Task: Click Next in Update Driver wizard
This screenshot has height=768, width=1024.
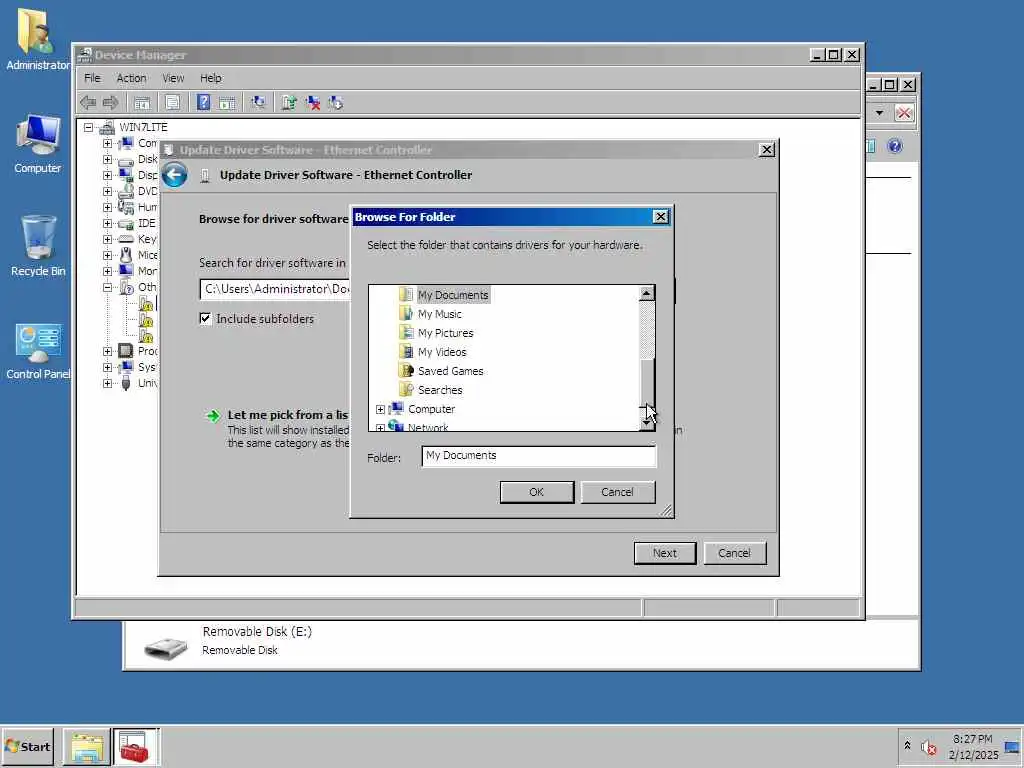Action: [665, 553]
